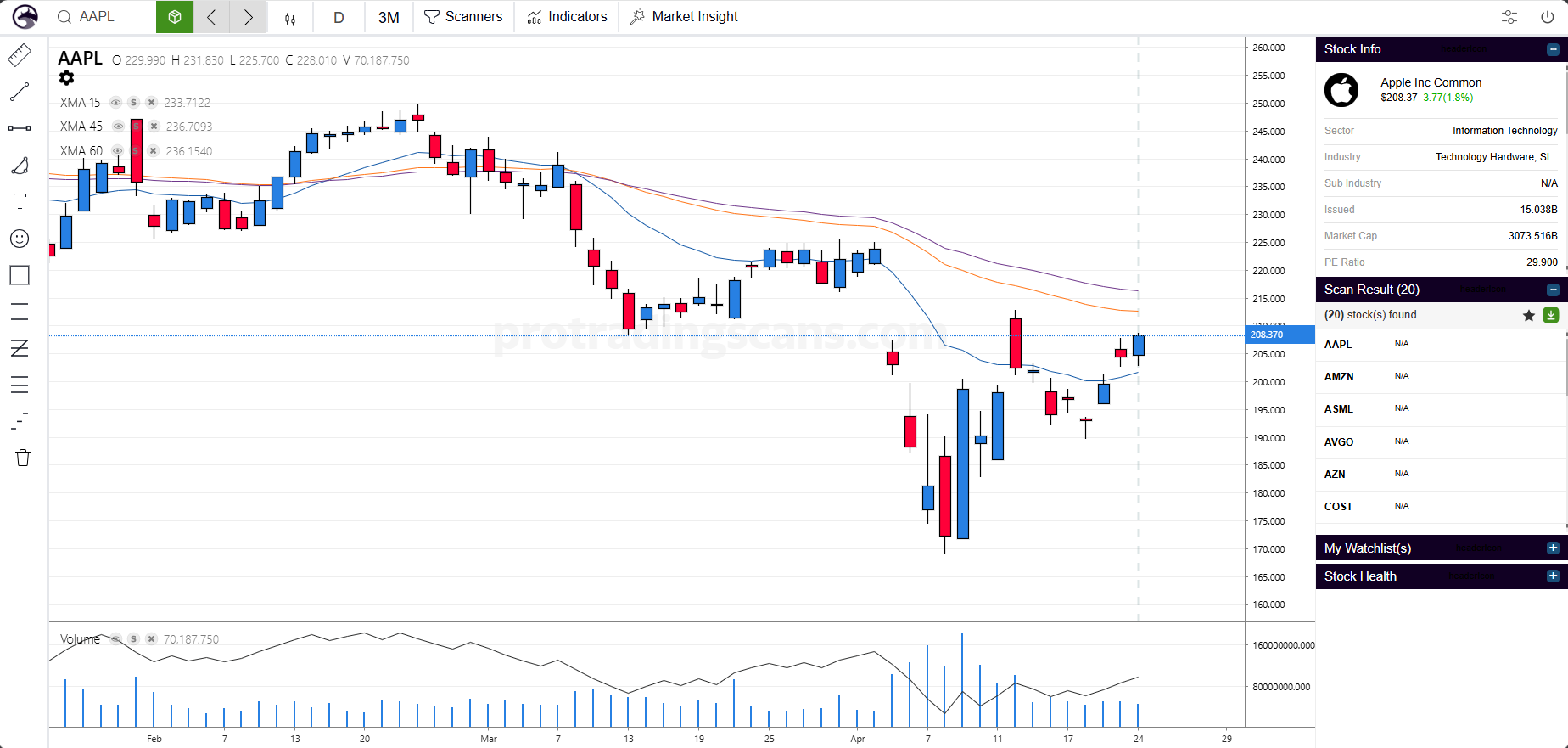The width and height of the screenshot is (1568, 748).
Task: Click the 3M time range button
Action: click(x=389, y=17)
